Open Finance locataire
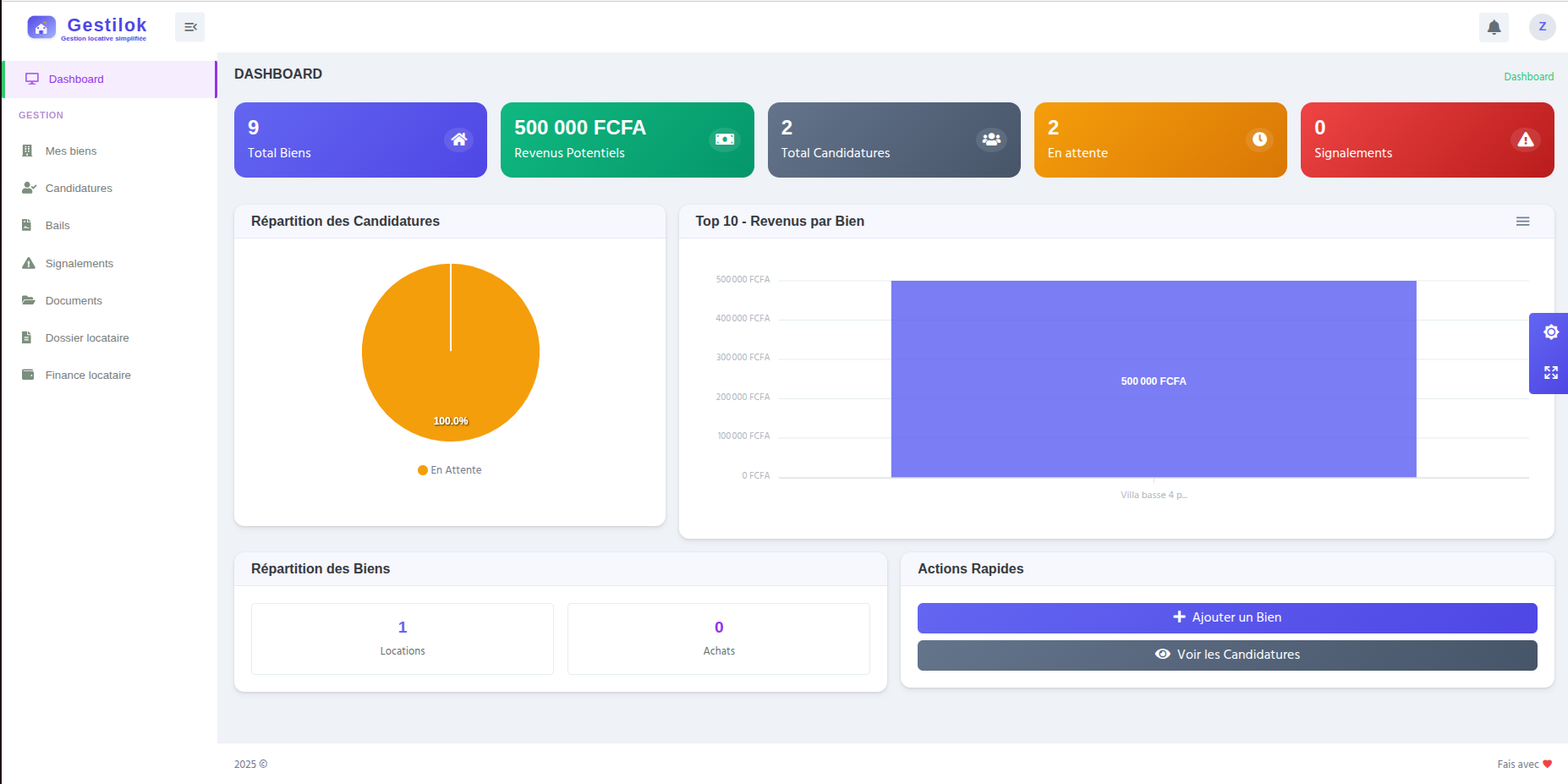The width and height of the screenshot is (1568, 784). pos(89,375)
